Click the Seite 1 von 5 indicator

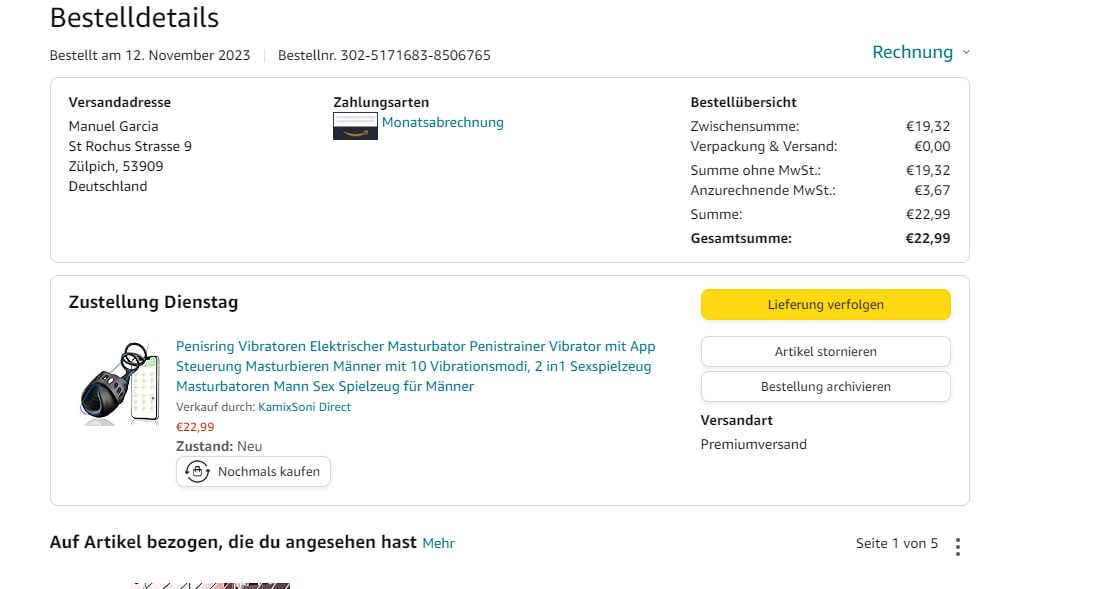[897, 544]
